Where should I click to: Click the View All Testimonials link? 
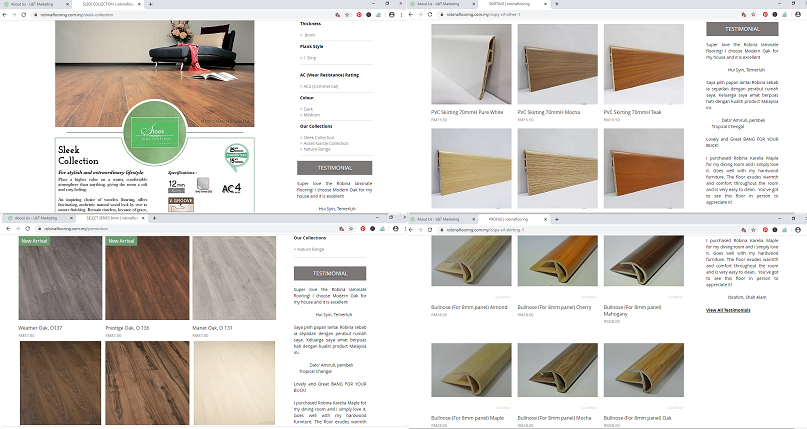[x=728, y=310]
